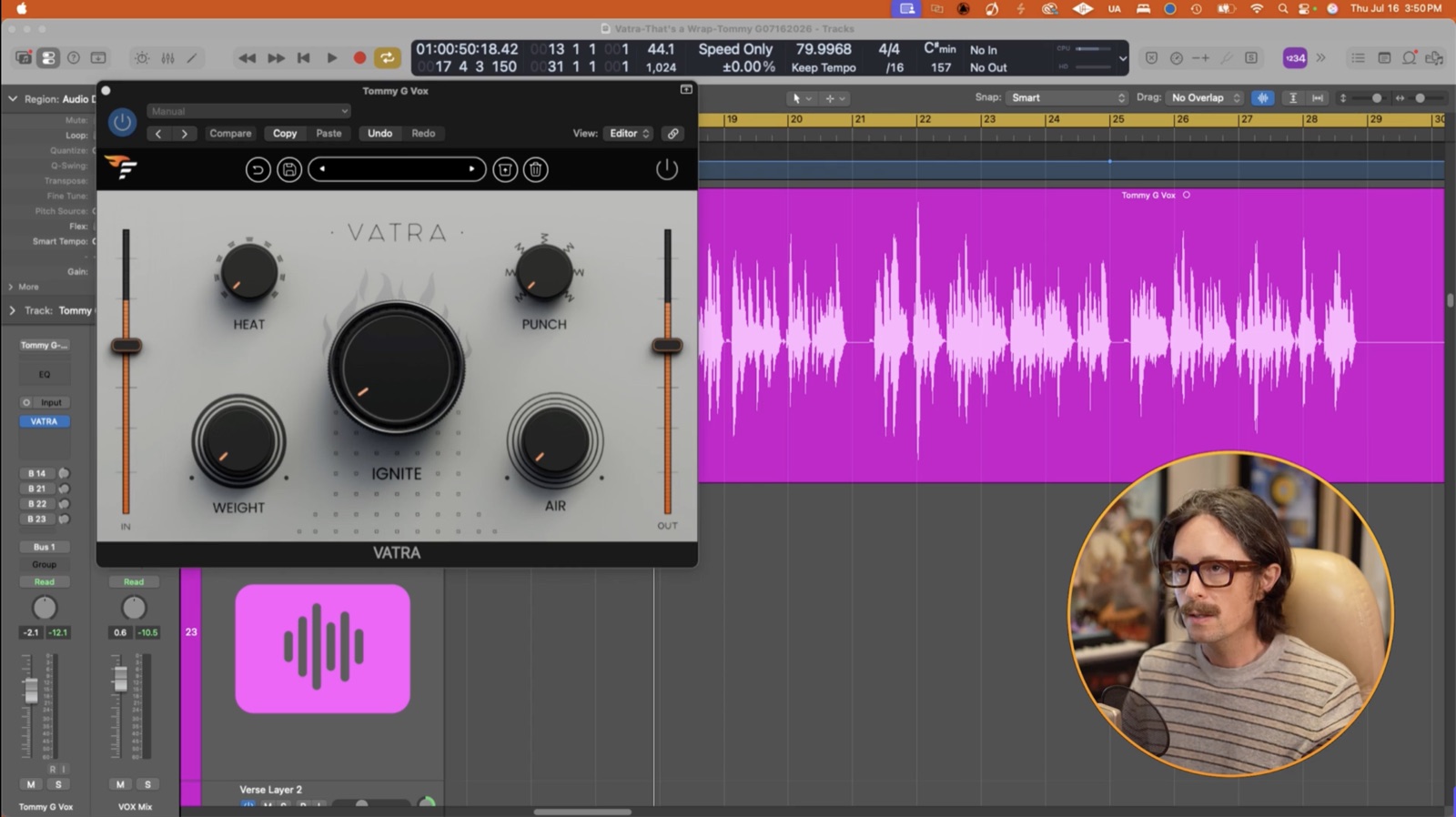Click the VATRA preset archive box icon
This screenshot has height=817, width=1456.
505,169
